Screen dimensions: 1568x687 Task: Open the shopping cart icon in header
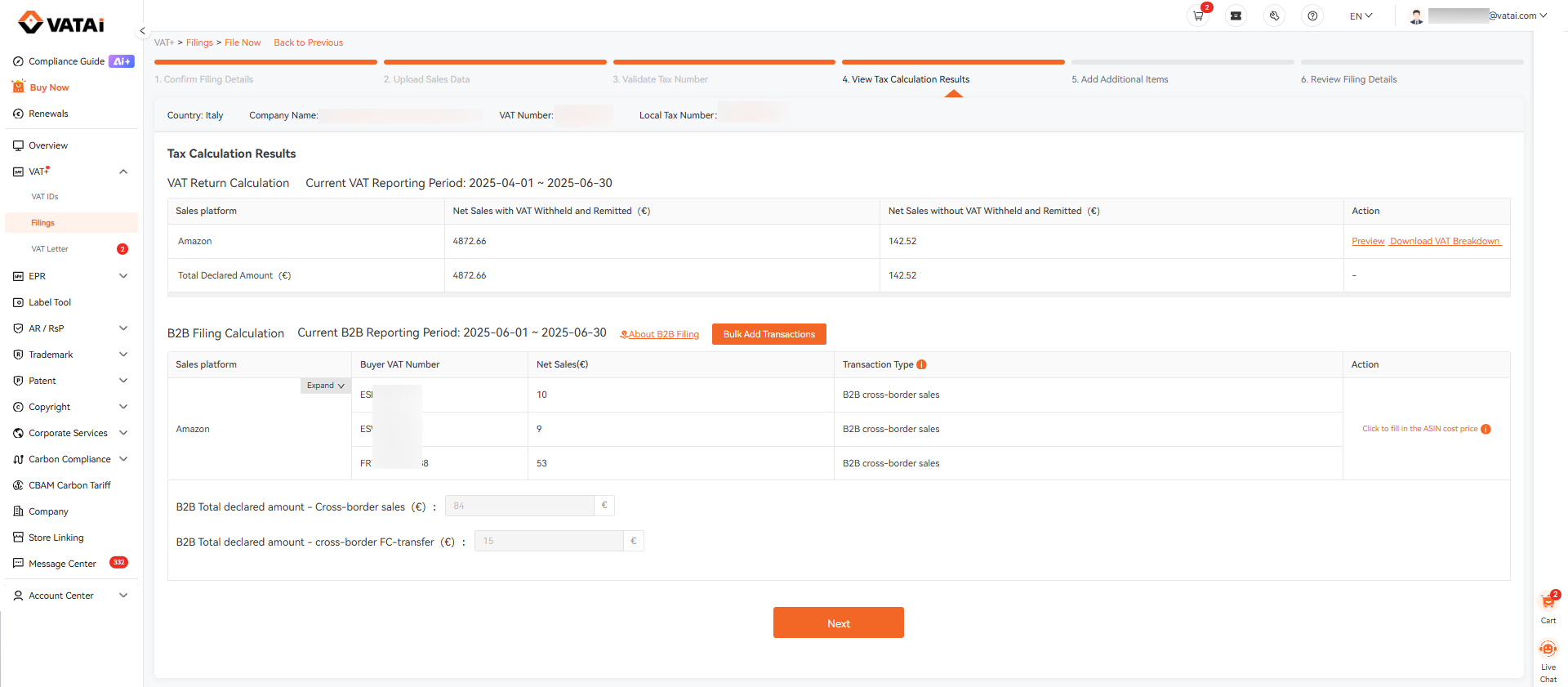1198,16
